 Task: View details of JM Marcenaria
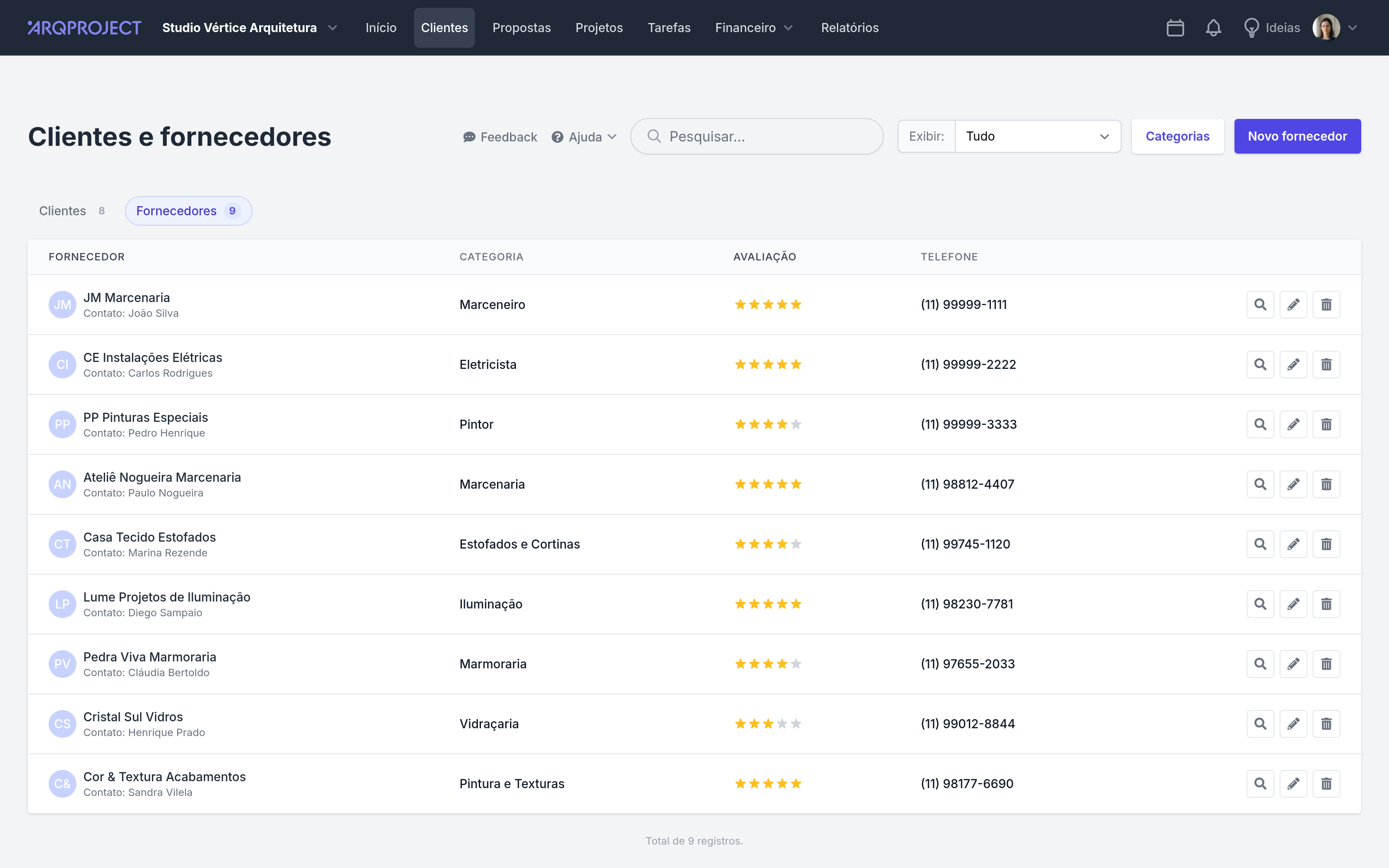click(x=1260, y=304)
